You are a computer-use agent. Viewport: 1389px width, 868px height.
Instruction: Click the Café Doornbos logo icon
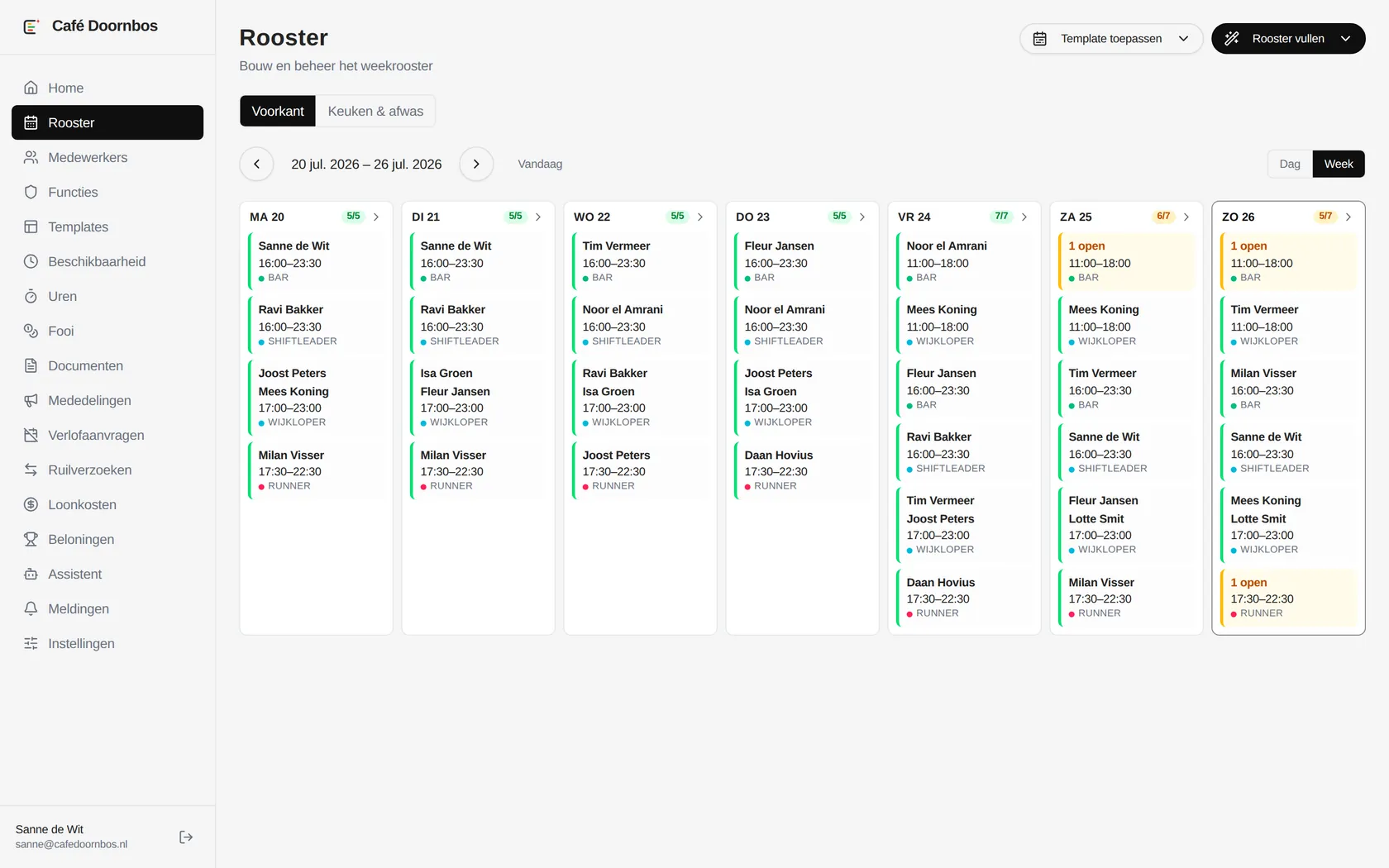tap(31, 26)
